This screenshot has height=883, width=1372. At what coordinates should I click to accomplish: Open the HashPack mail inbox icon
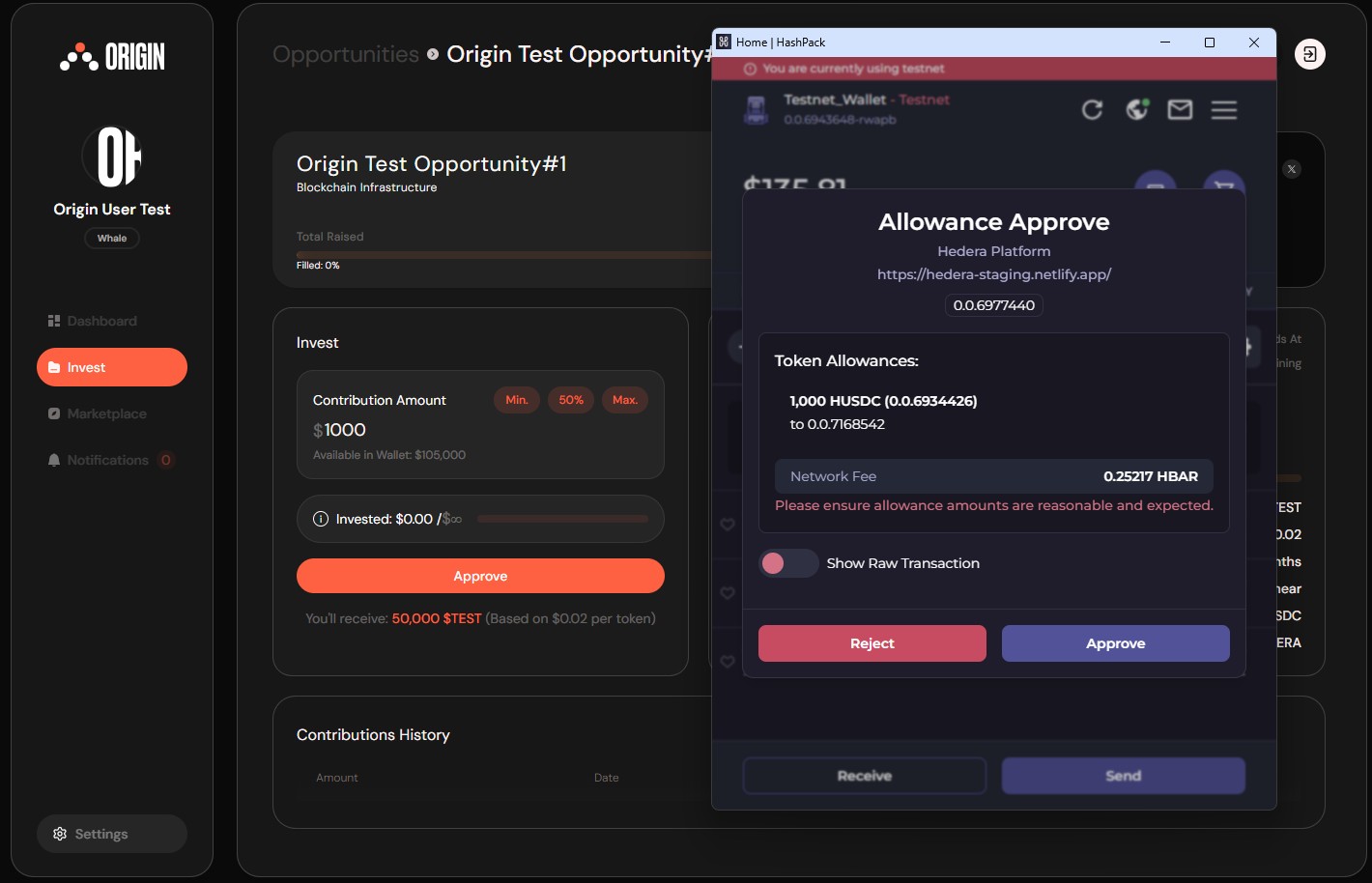click(x=1180, y=110)
